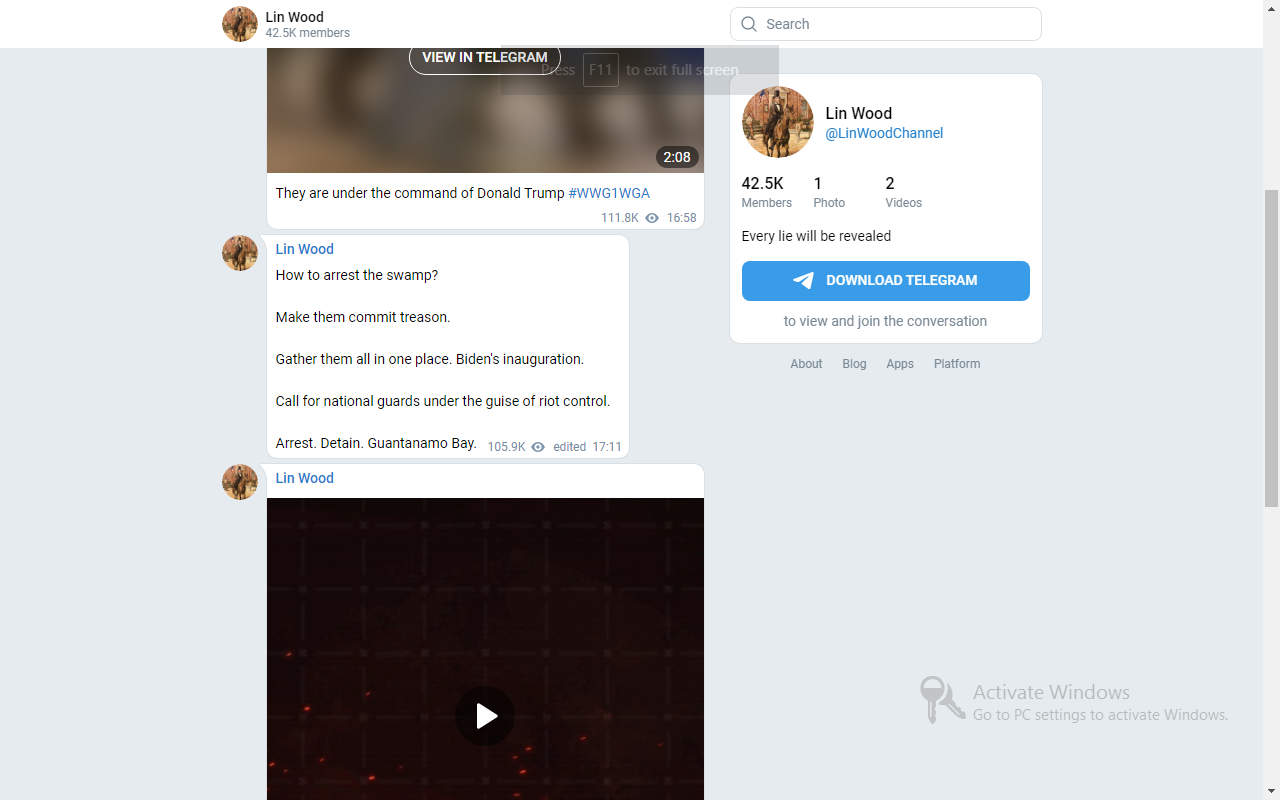Open the Platform footer link

click(957, 364)
